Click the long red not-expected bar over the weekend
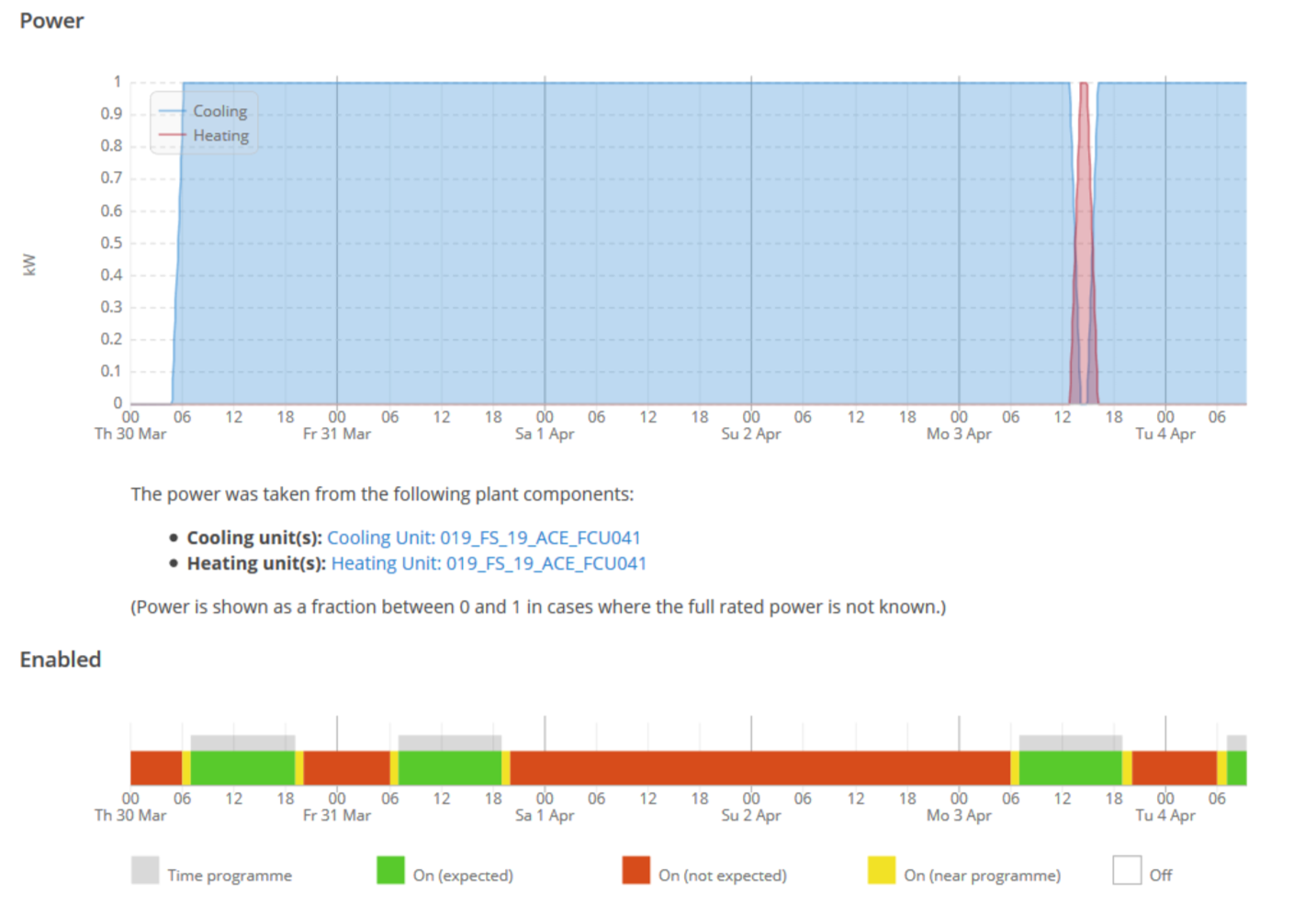 tap(760, 768)
